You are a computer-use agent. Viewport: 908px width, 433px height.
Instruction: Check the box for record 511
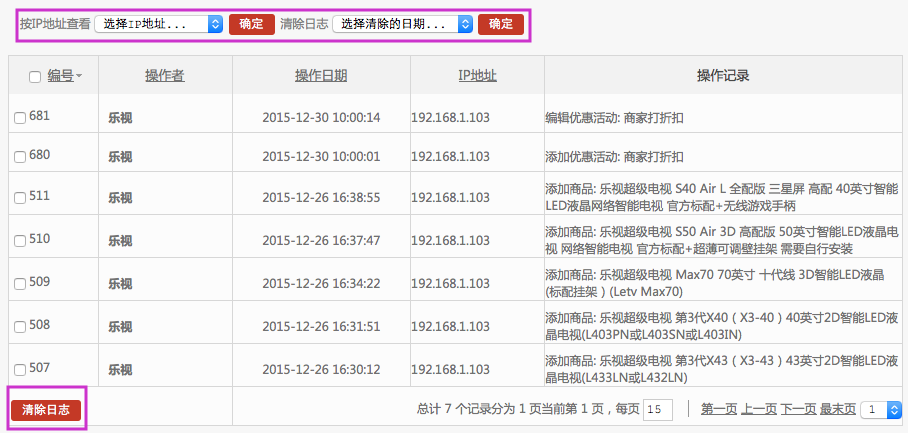(20, 198)
